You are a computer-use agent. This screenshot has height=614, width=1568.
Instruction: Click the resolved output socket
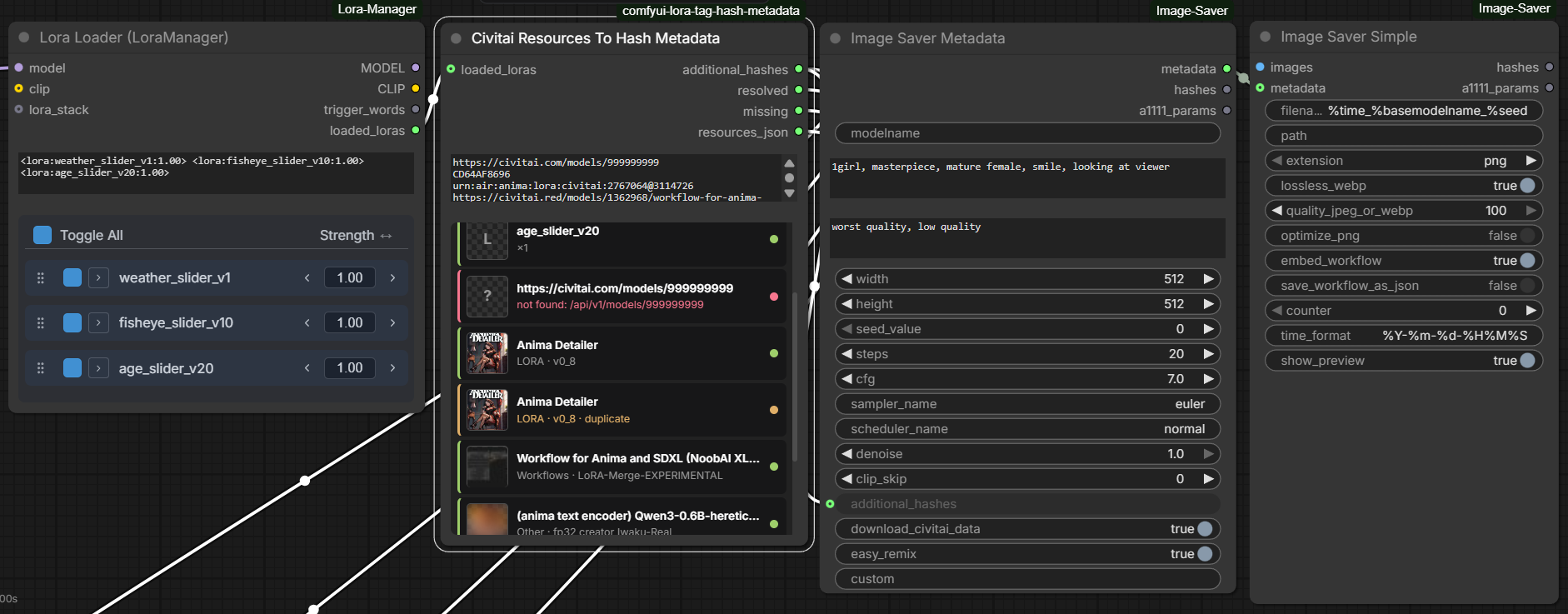[x=798, y=90]
